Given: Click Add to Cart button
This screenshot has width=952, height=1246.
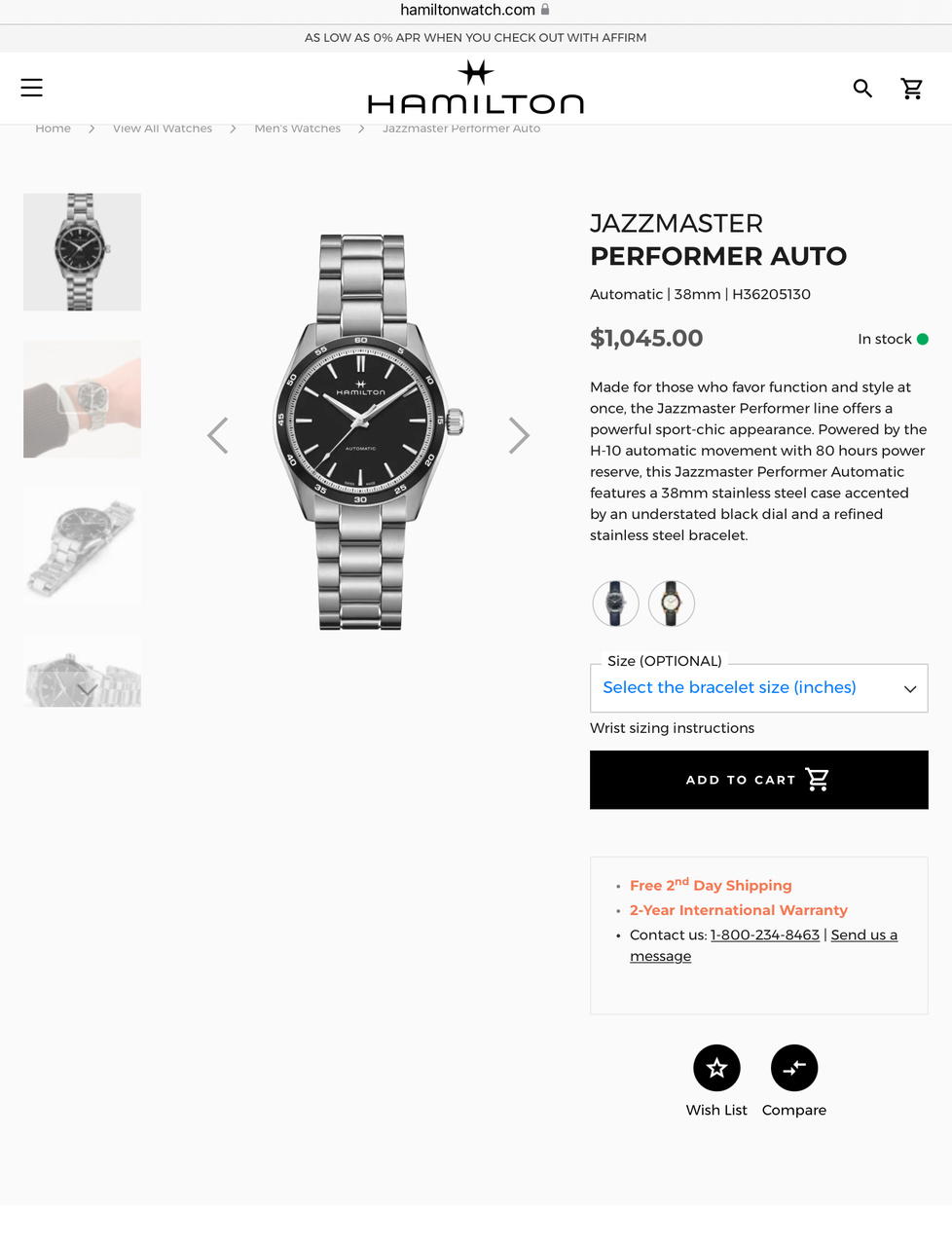Looking at the screenshot, I should [758, 780].
